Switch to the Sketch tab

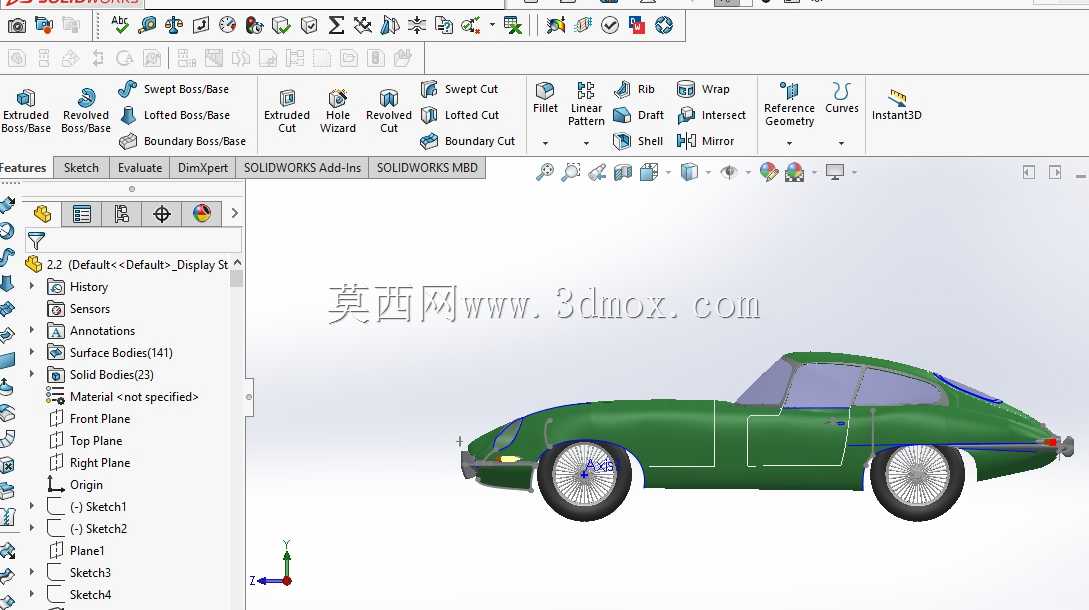[x=81, y=167]
